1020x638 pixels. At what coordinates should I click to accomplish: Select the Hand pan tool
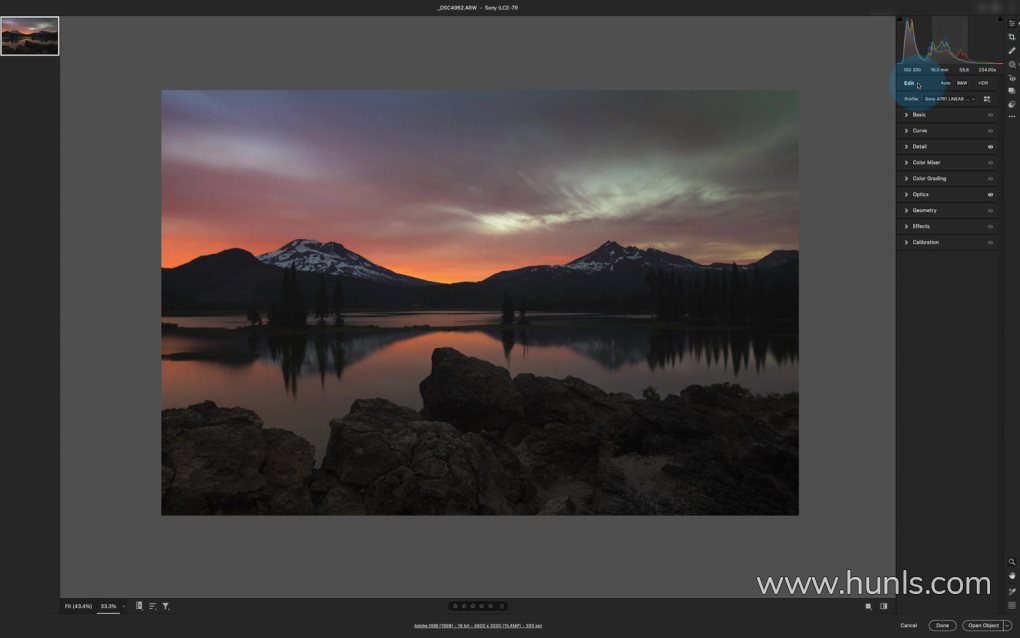coord(1012,576)
